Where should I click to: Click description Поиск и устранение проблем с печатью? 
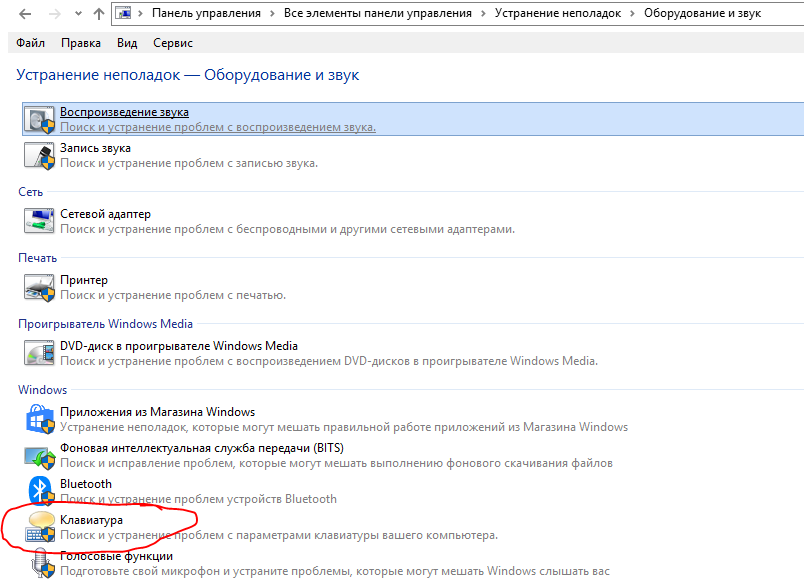[173, 295]
